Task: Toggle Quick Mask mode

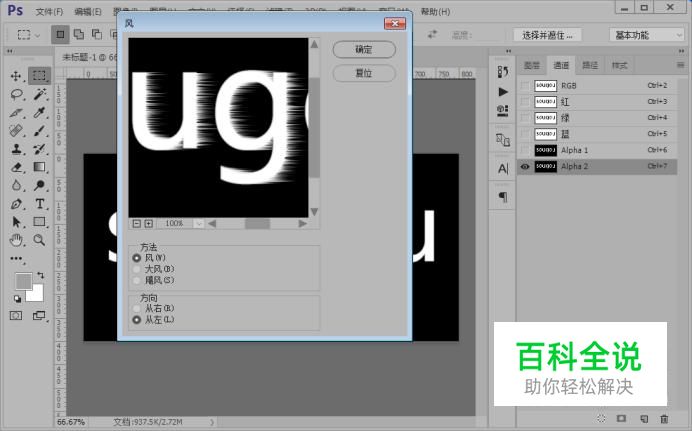Action: tap(16, 315)
